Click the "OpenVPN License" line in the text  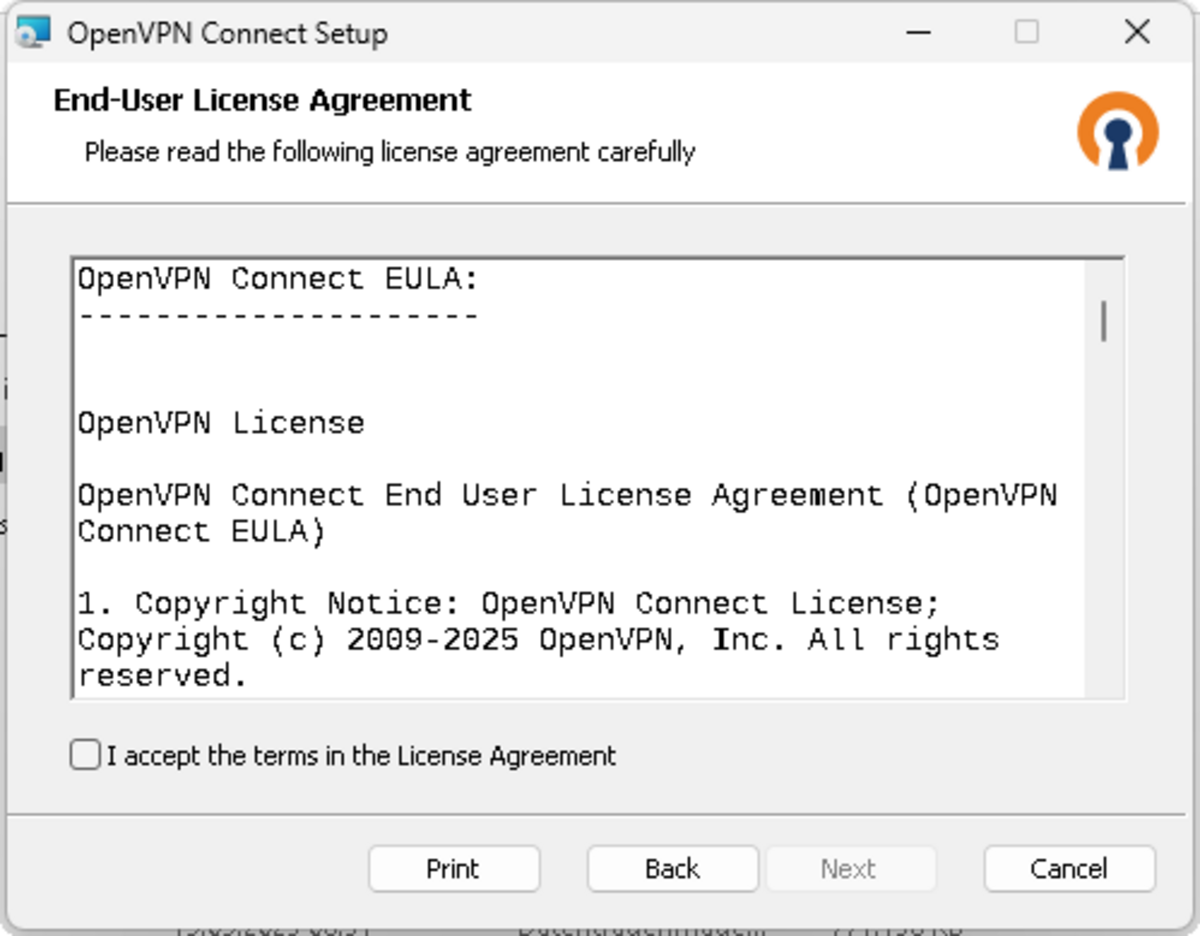point(221,423)
